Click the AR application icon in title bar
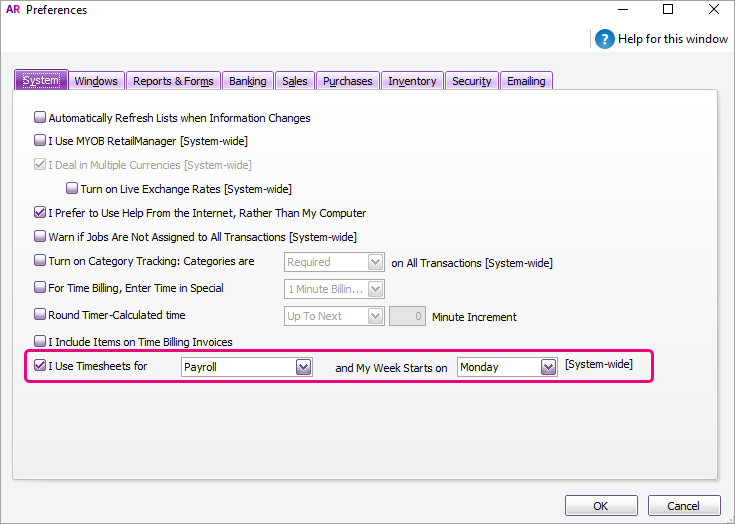The image size is (735, 524). (13, 10)
